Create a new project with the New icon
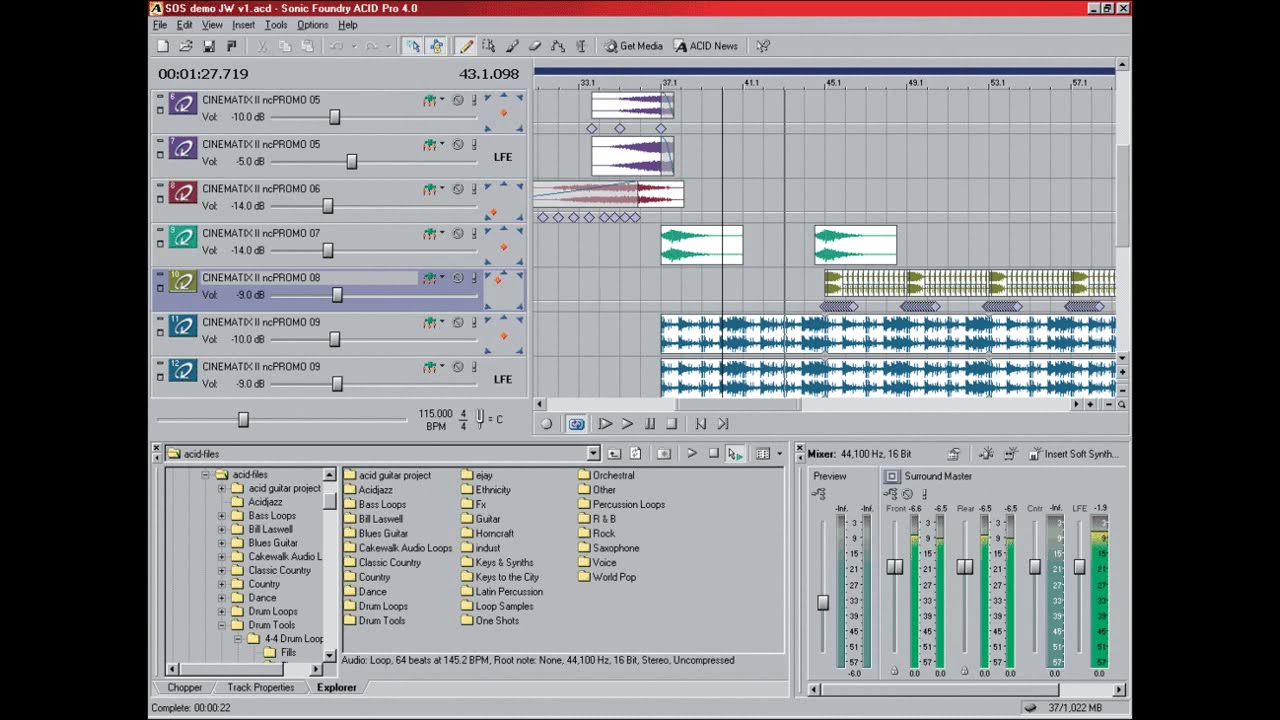This screenshot has width=1280, height=720. [x=163, y=46]
